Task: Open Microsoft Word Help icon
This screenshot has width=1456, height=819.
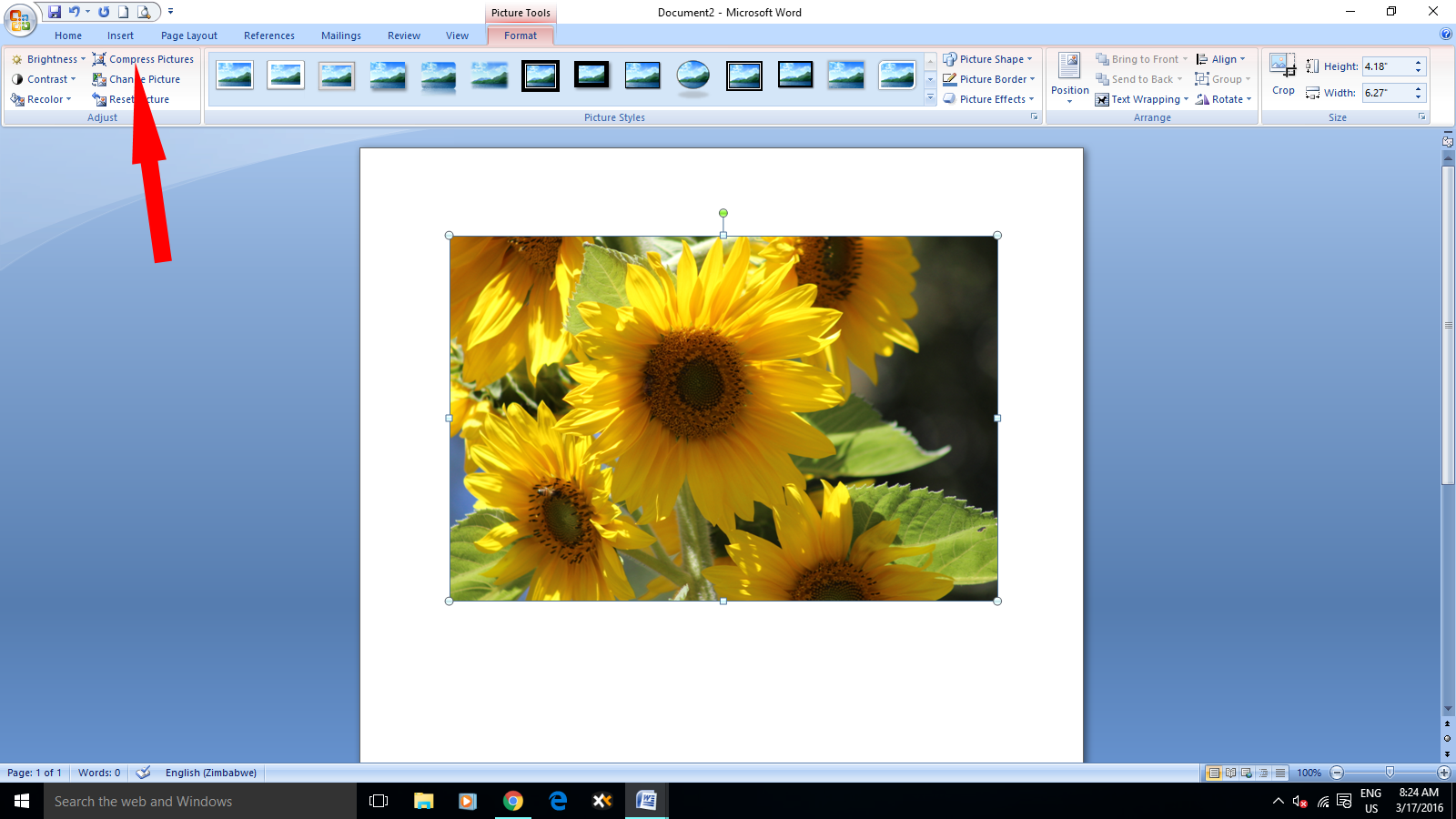Action: (x=1446, y=35)
